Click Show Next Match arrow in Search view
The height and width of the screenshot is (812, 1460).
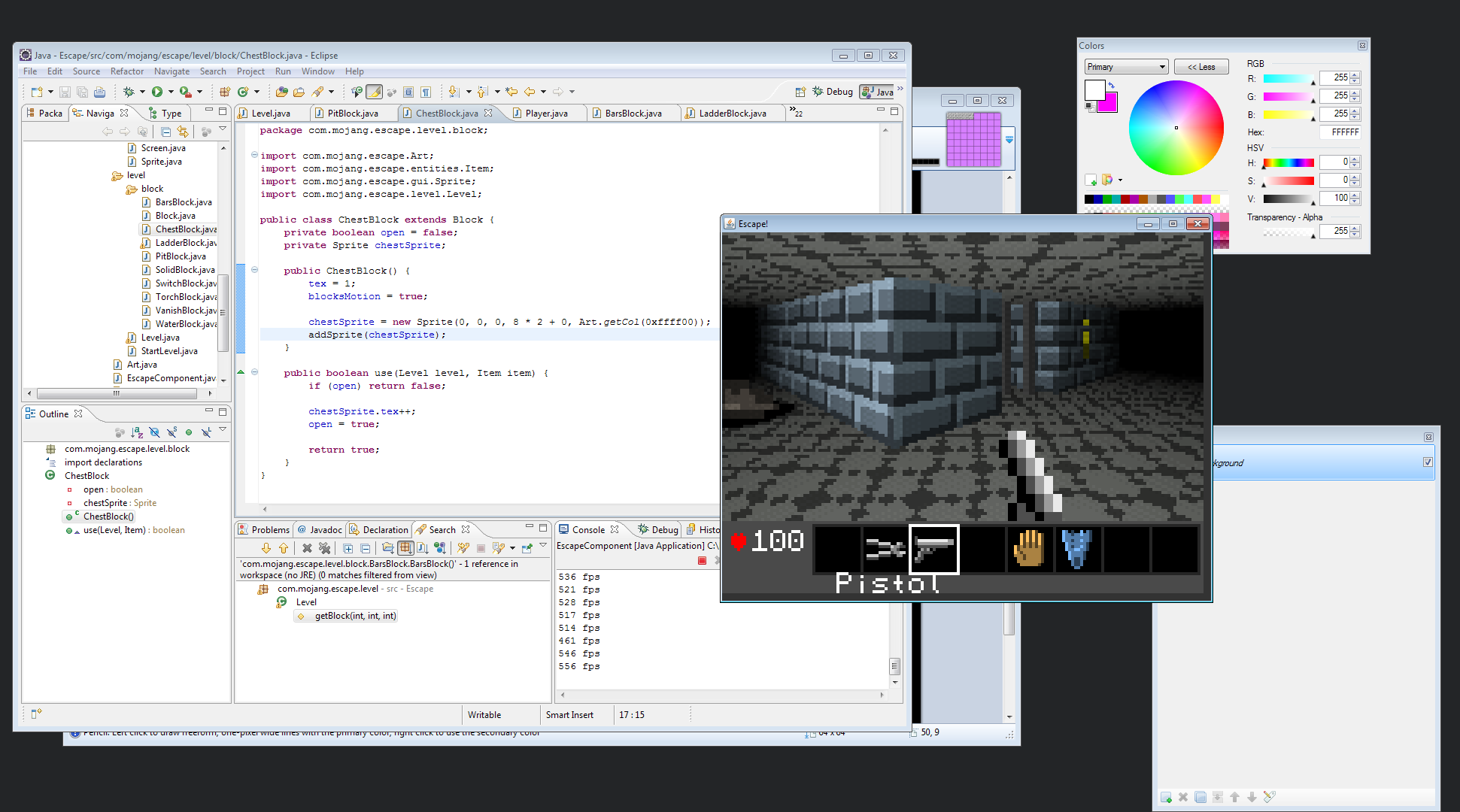(266, 548)
